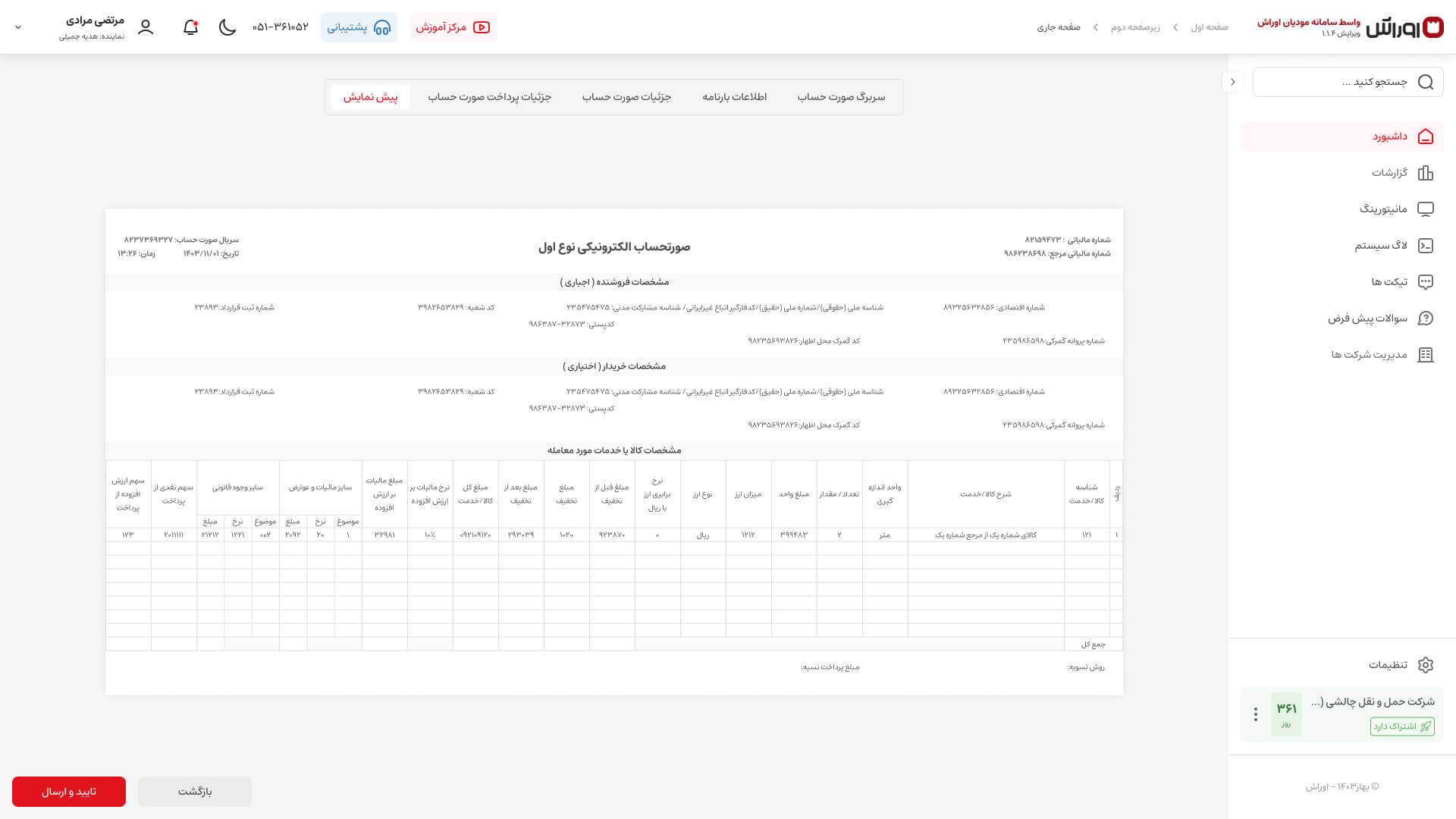Screen dimensions: 1456x819
Task: Select the پیش نمایش tab
Action: pos(370,97)
